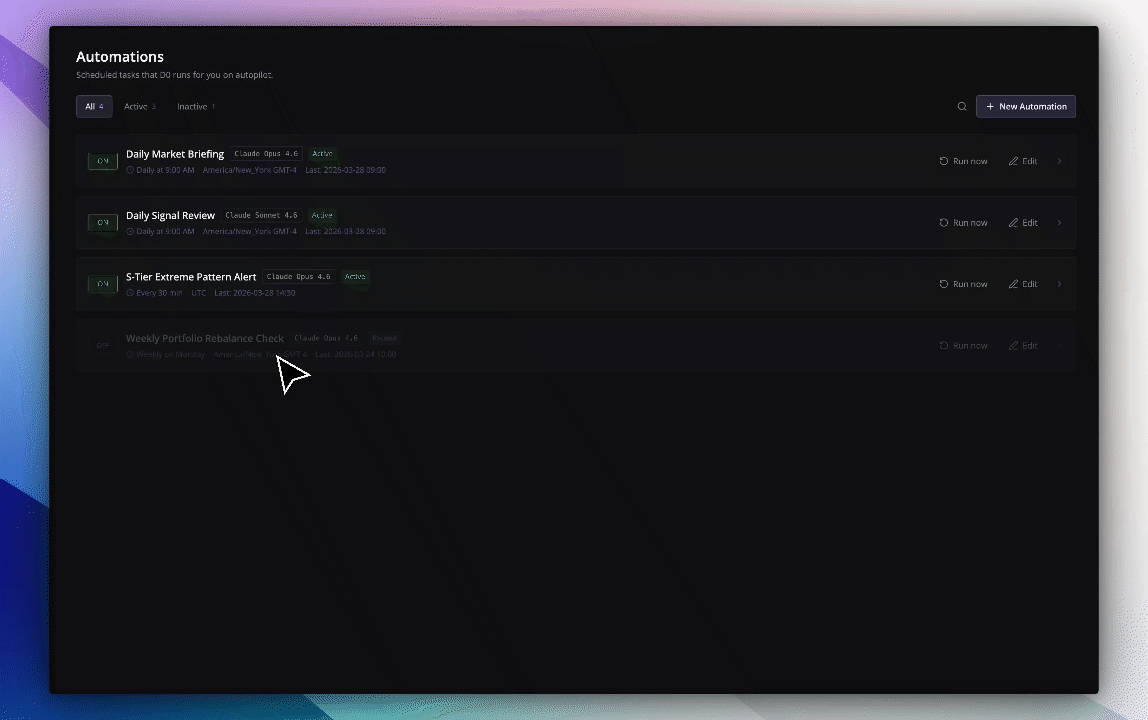Screen dimensions: 1148x720
Task: Disable S-Tier Extreme Pattern Alert ON switch
Action: point(102,284)
